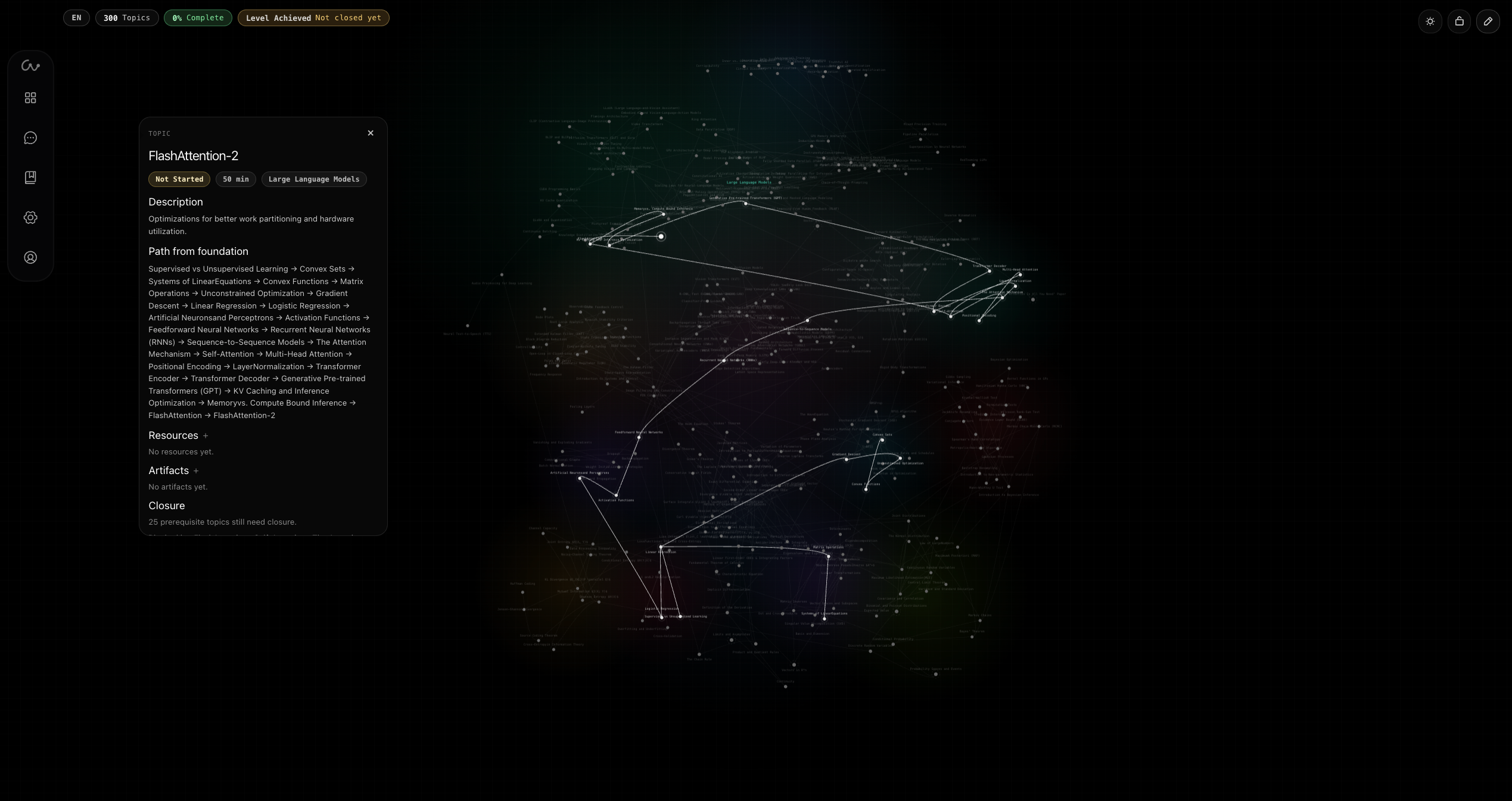Open the bookmarked library icon in sidebar
The width and height of the screenshot is (1512, 801).
[x=30, y=177]
